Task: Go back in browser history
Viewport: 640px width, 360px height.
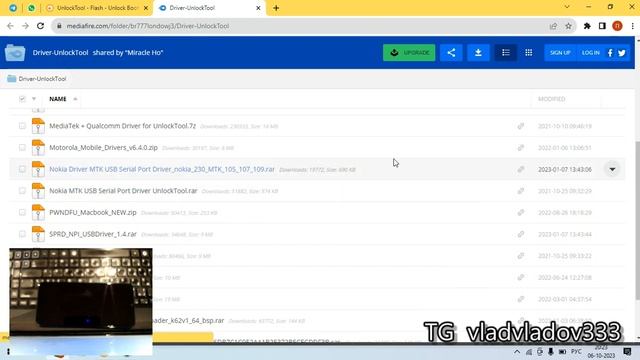Action: coord(10,26)
